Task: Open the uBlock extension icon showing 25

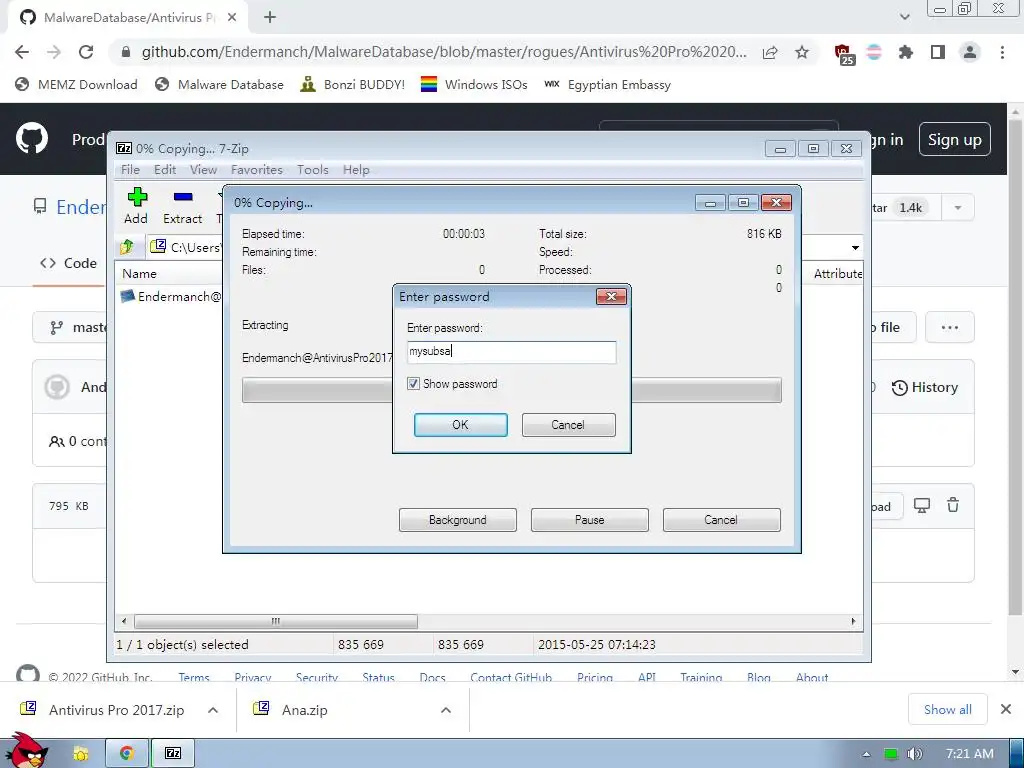Action: coord(844,54)
